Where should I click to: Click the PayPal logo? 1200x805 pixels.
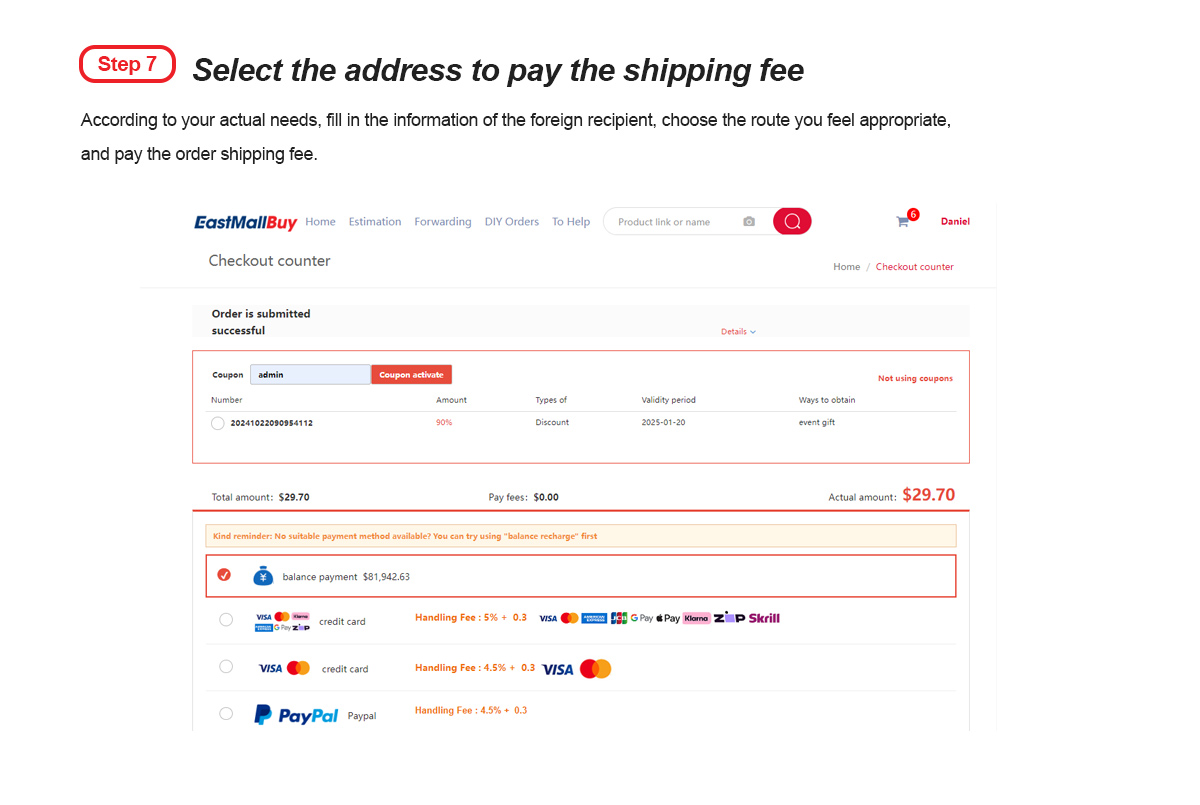coord(296,715)
